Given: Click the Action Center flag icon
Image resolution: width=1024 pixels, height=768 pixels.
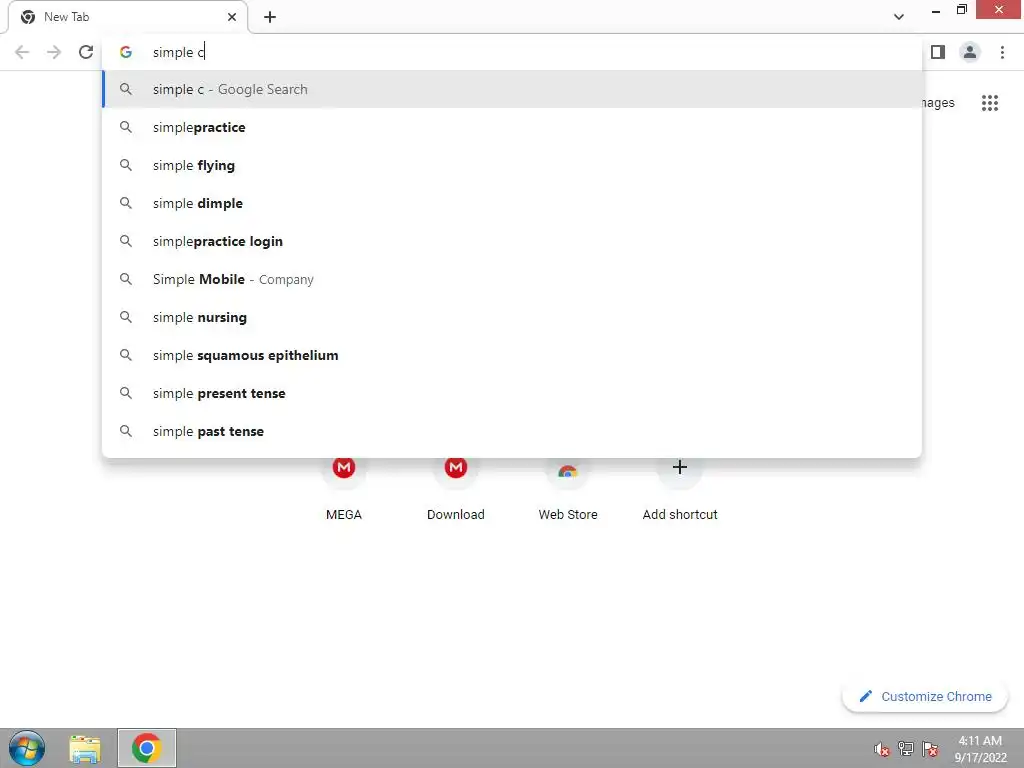Looking at the screenshot, I should 930,748.
